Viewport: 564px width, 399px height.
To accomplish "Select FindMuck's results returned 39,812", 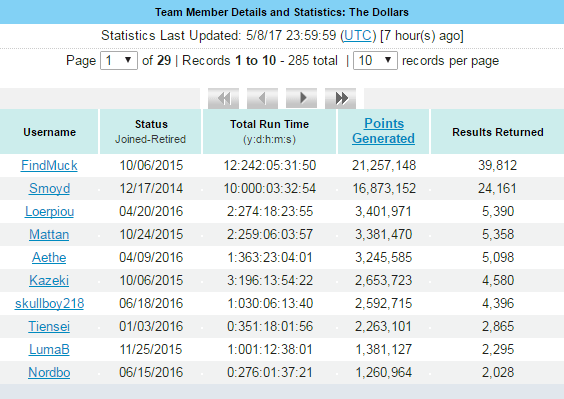I will [x=497, y=166].
